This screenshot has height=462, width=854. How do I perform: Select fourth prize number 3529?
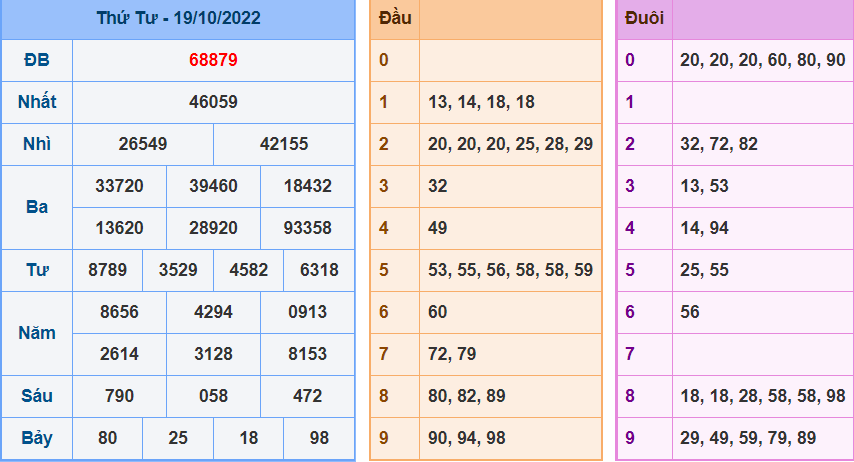[x=178, y=270]
